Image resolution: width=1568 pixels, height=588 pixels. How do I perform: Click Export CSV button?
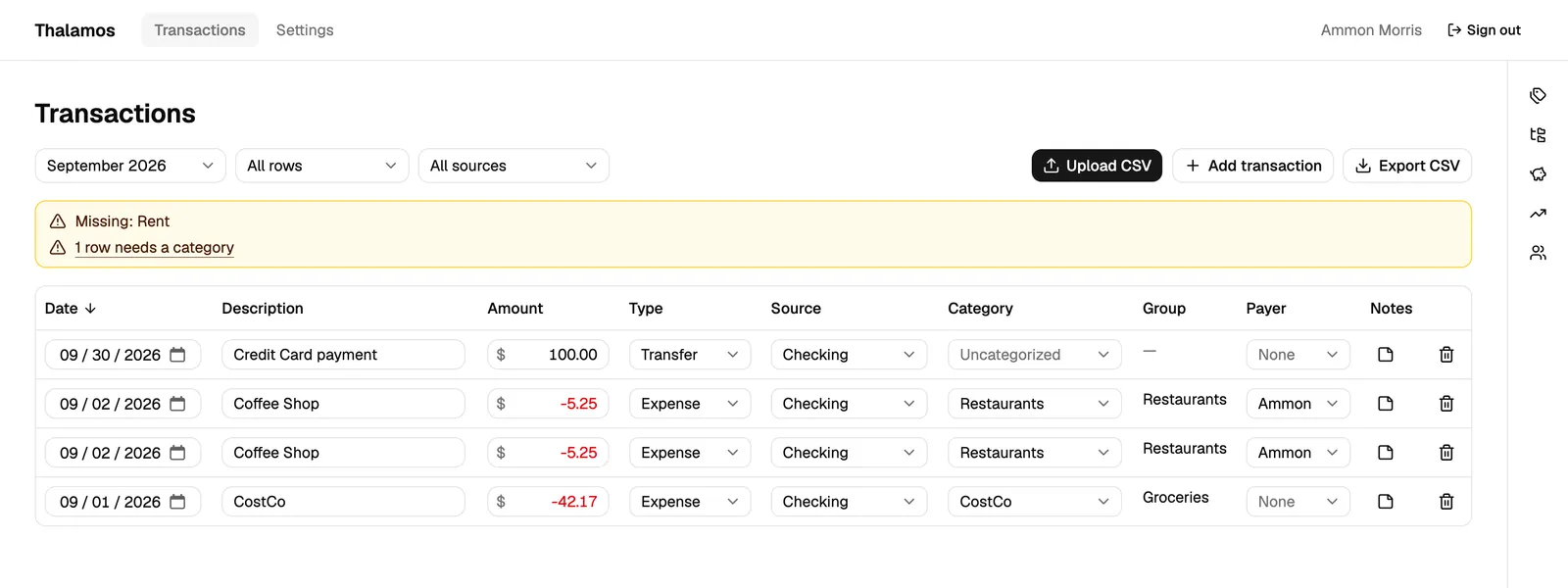pyautogui.click(x=1406, y=166)
